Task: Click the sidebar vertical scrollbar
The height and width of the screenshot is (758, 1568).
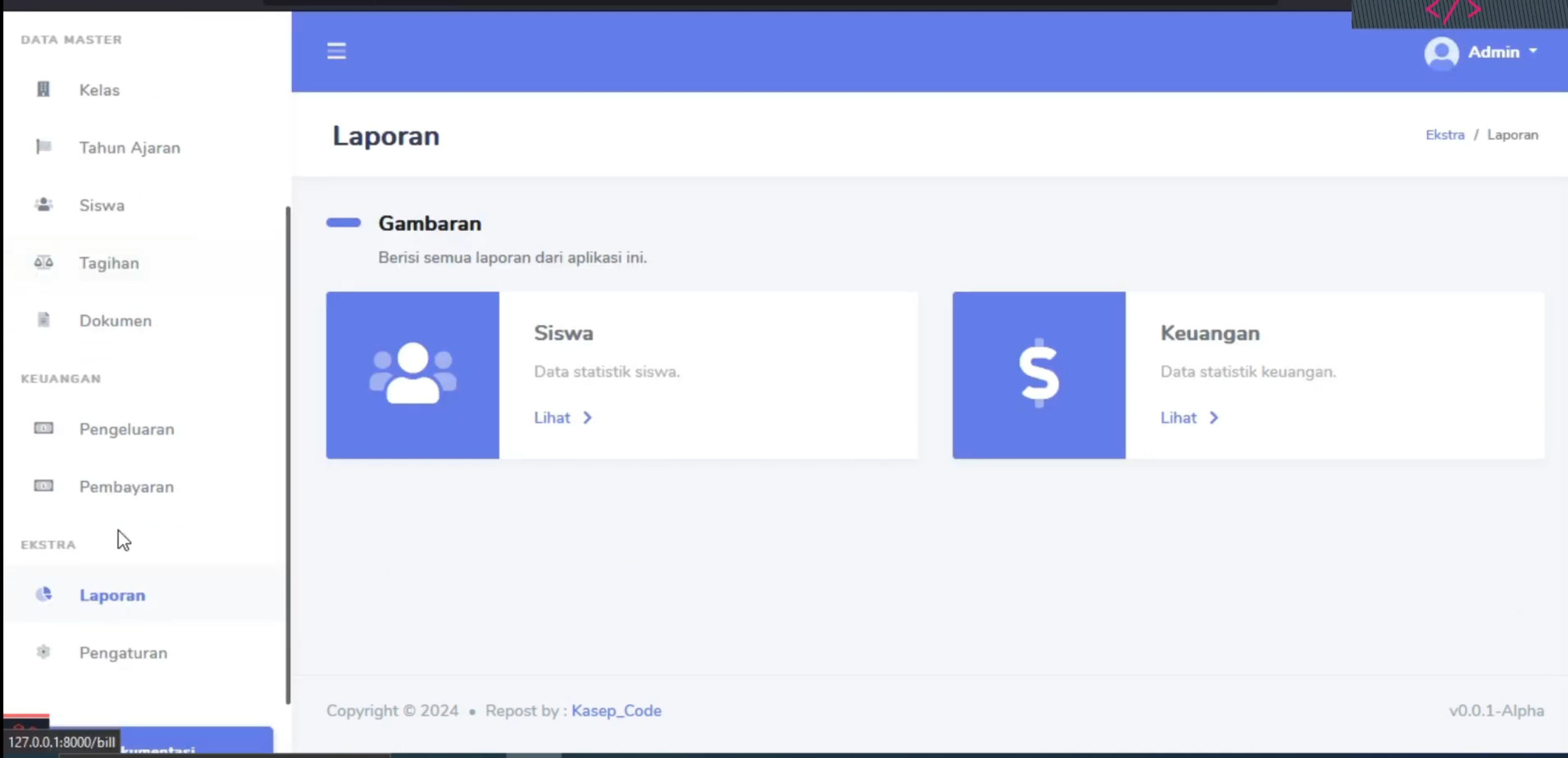Action: [288, 455]
